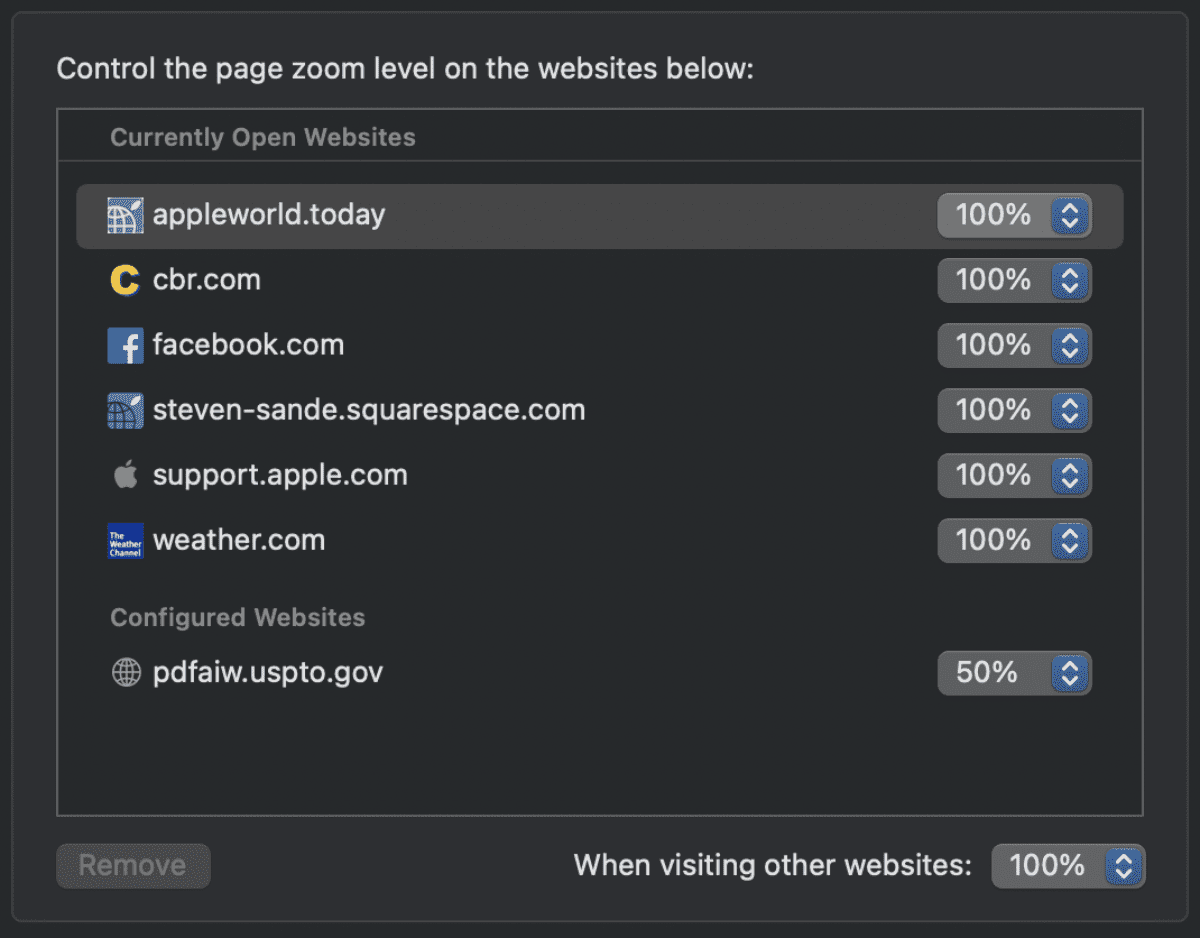Select the facebook.com row text

tap(248, 345)
